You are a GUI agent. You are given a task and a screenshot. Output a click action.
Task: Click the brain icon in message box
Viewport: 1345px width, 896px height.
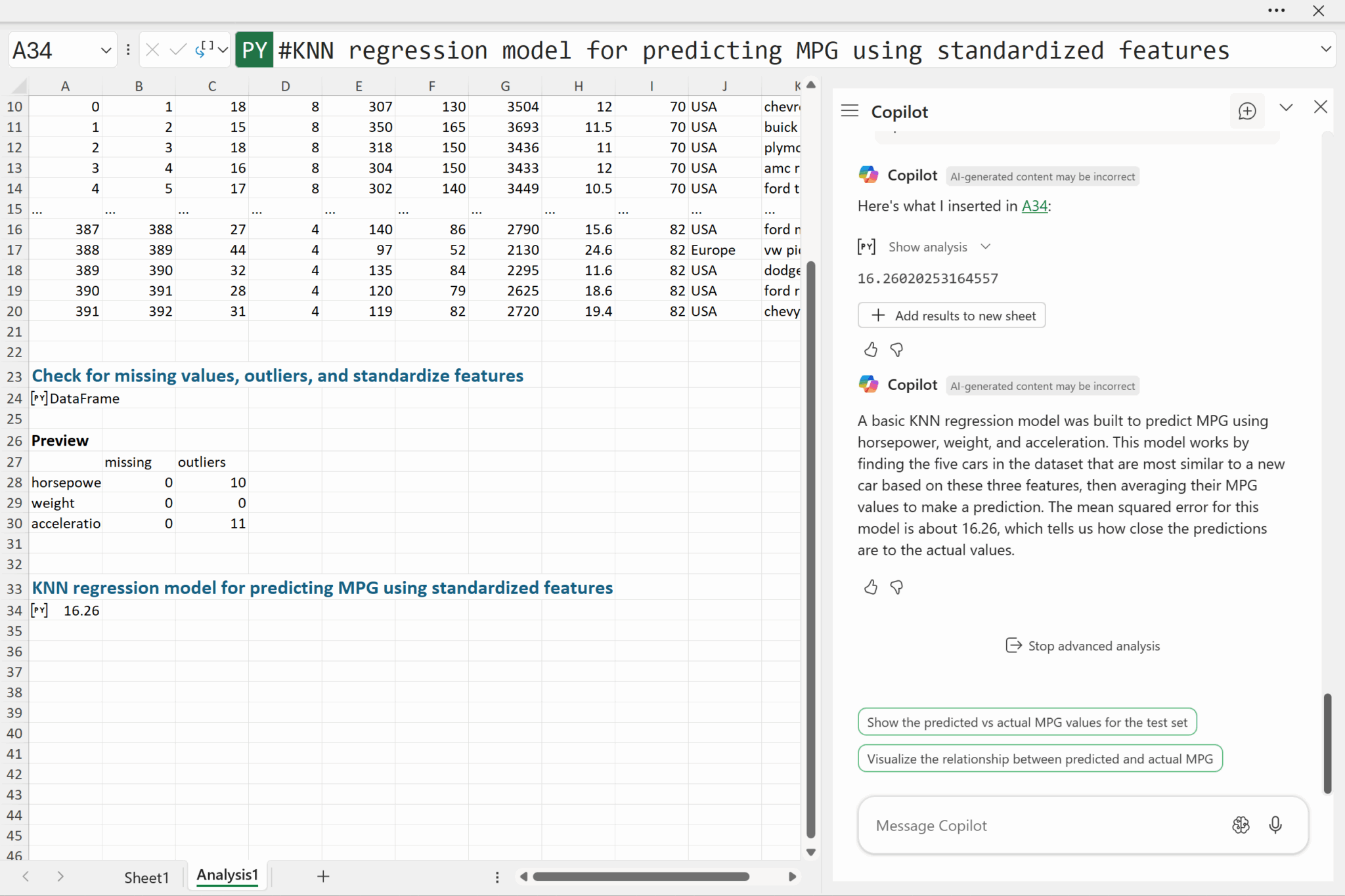(x=1241, y=824)
